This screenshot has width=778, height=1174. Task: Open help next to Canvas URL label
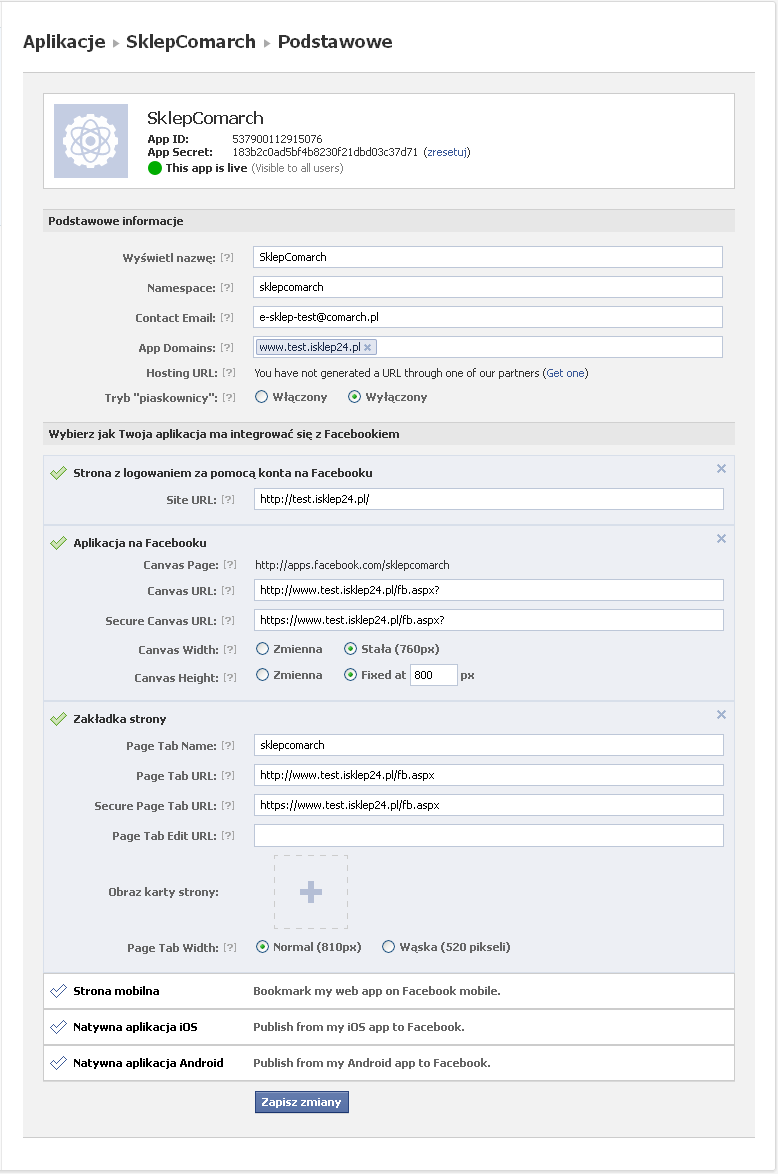[228, 591]
